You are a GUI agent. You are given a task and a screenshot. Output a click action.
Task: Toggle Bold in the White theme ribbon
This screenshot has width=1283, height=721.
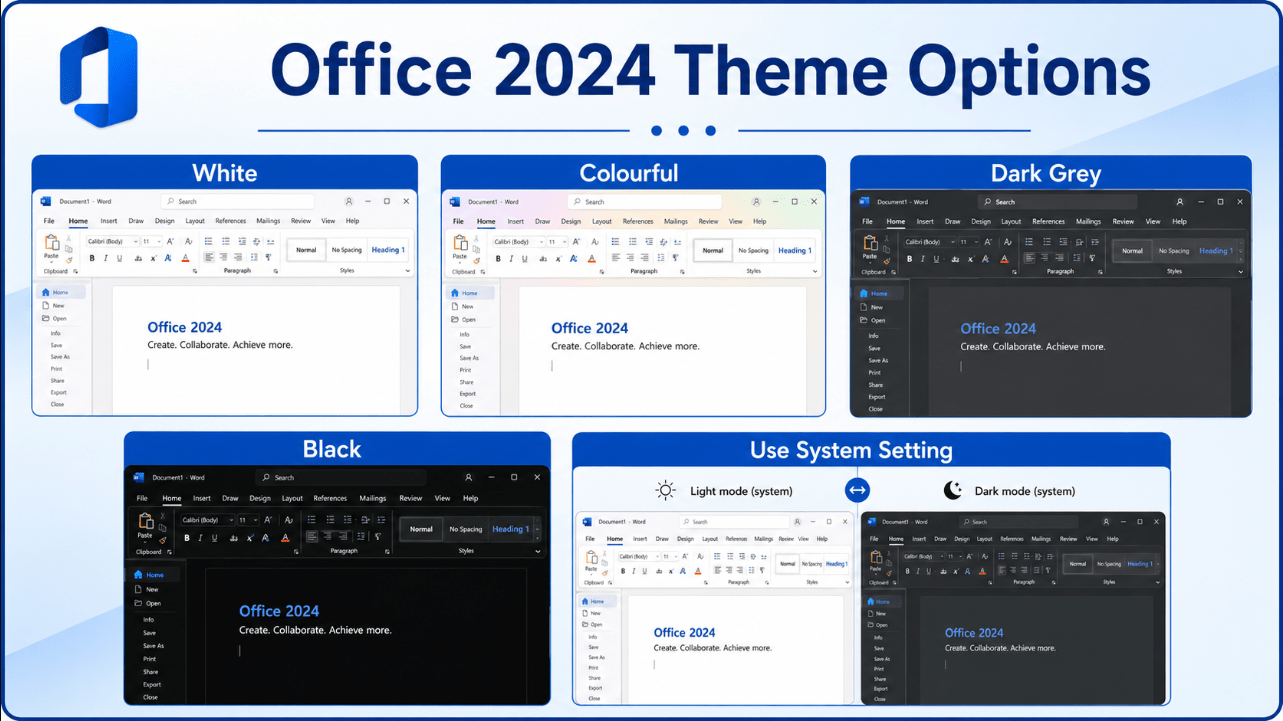click(92, 259)
